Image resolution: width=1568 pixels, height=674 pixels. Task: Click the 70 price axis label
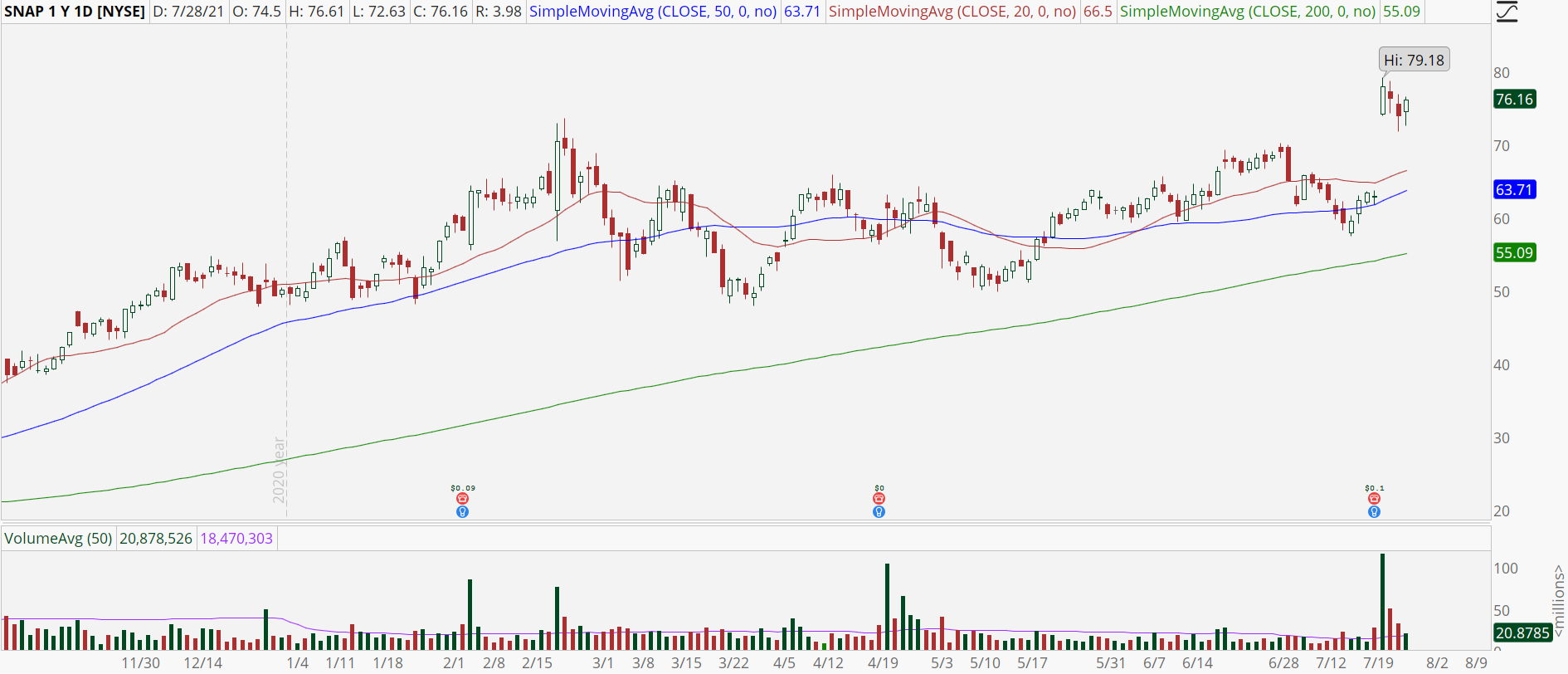tap(1502, 146)
